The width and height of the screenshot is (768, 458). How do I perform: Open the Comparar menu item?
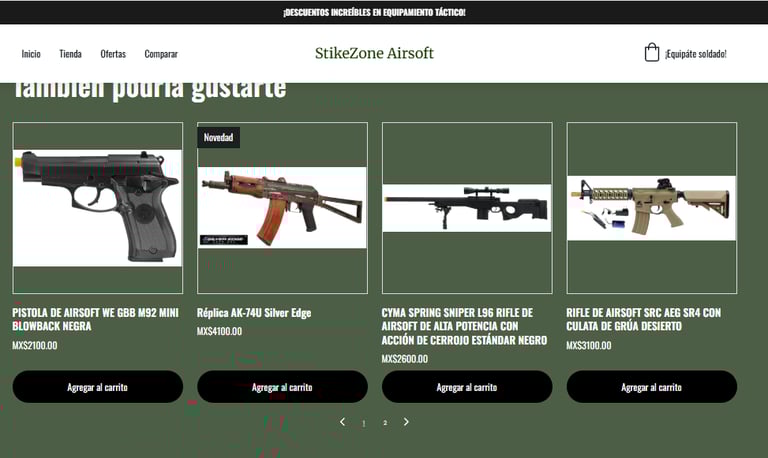coord(161,54)
